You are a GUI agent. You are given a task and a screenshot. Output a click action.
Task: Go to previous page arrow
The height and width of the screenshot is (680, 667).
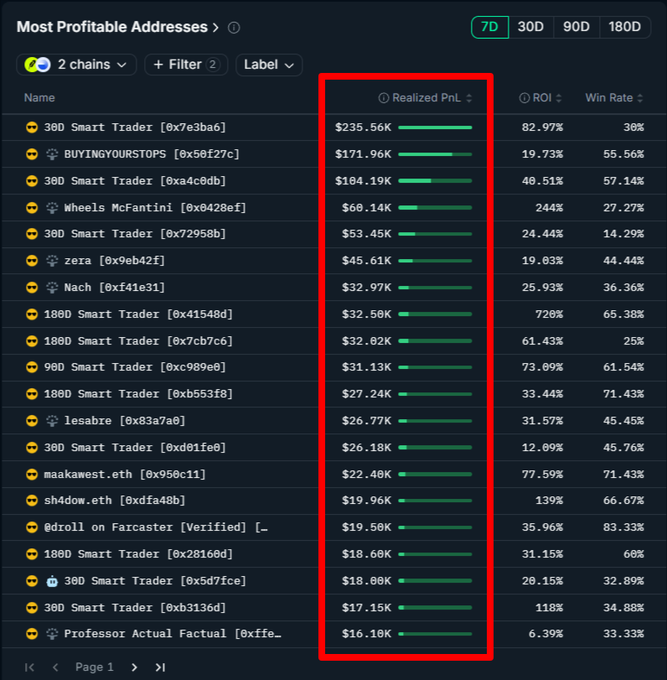(55, 667)
